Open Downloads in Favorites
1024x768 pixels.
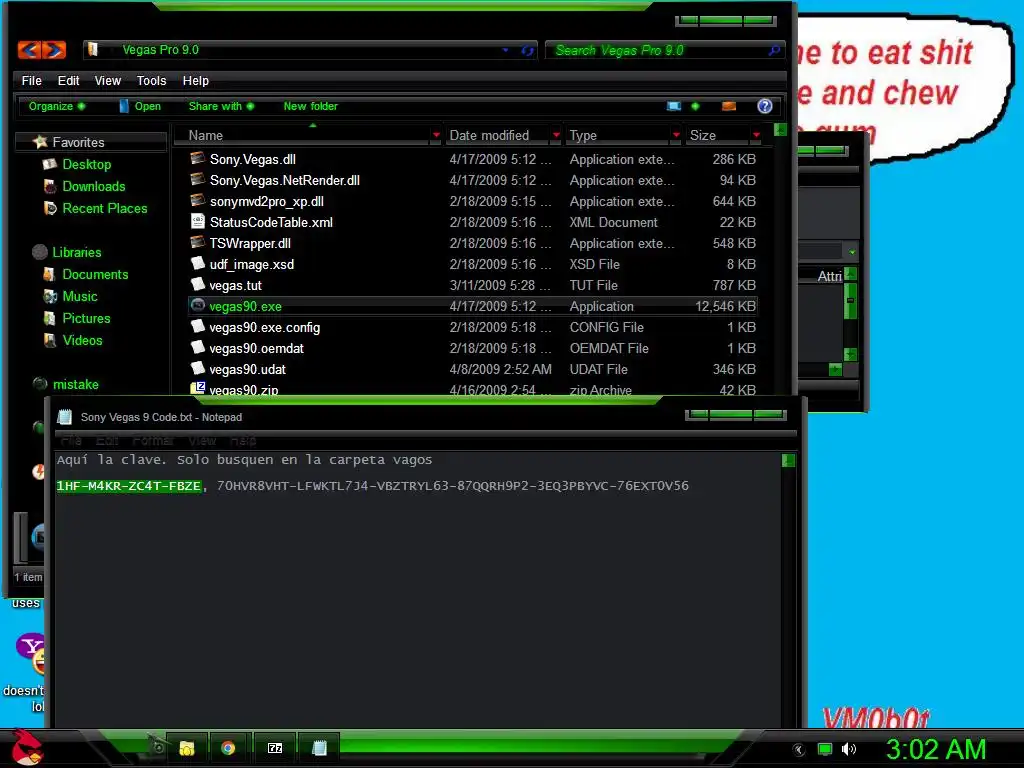pos(93,187)
